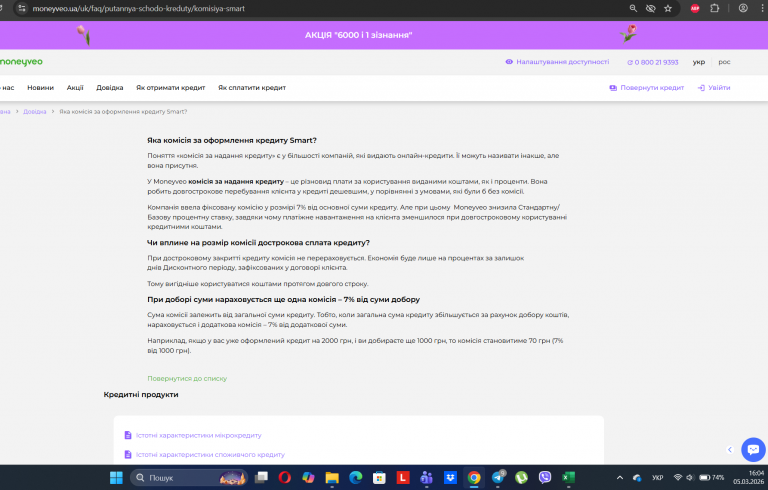Click the Кредитні продукти heading

141,394
